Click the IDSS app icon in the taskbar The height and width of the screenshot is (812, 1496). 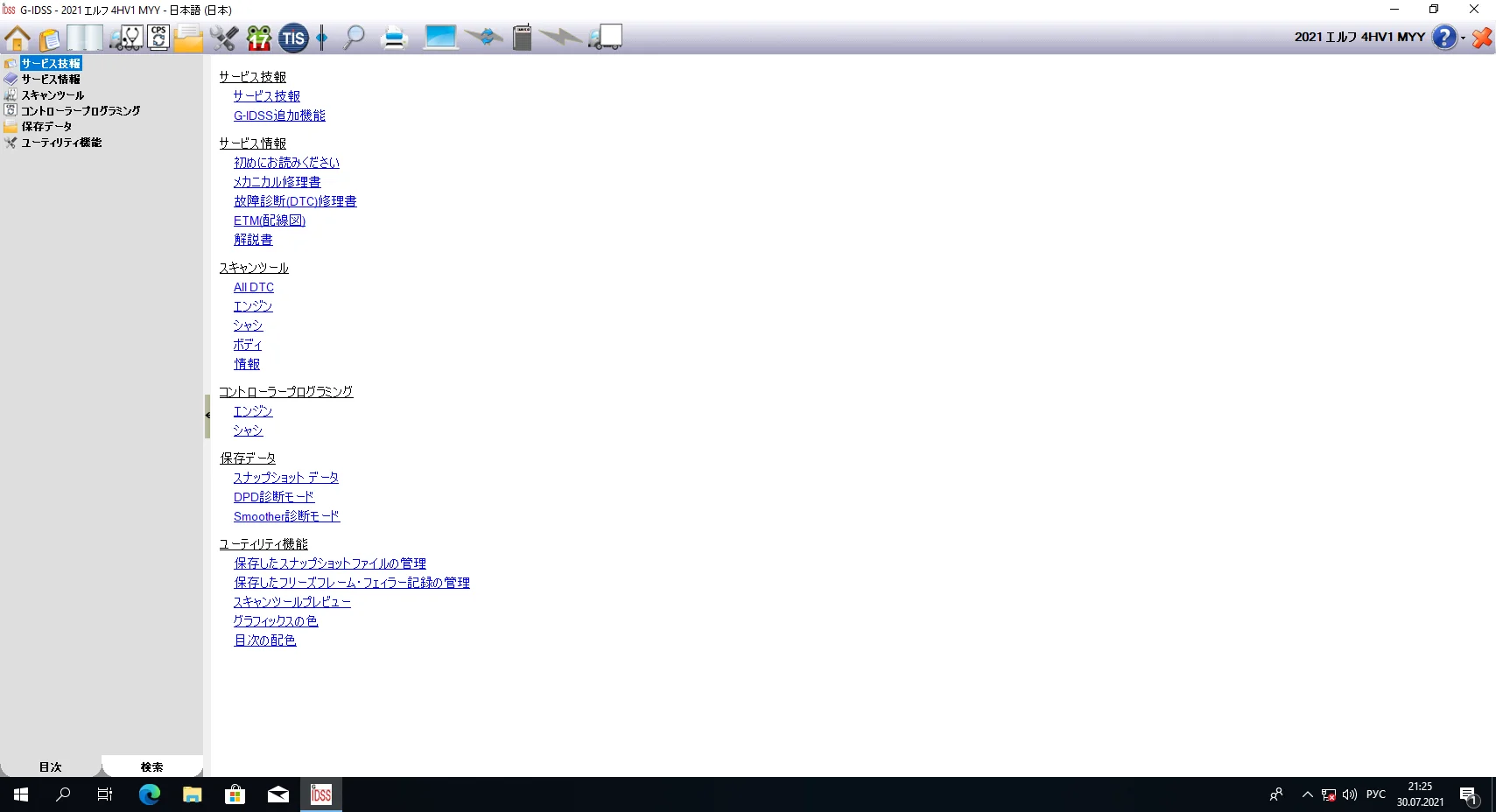click(x=321, y=794)
